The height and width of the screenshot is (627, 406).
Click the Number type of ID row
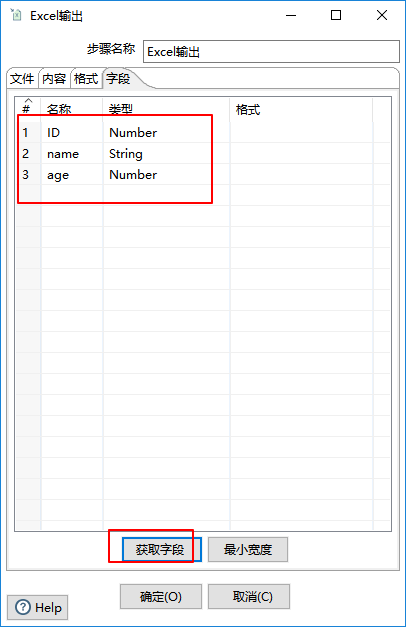[x=166, y=132]
